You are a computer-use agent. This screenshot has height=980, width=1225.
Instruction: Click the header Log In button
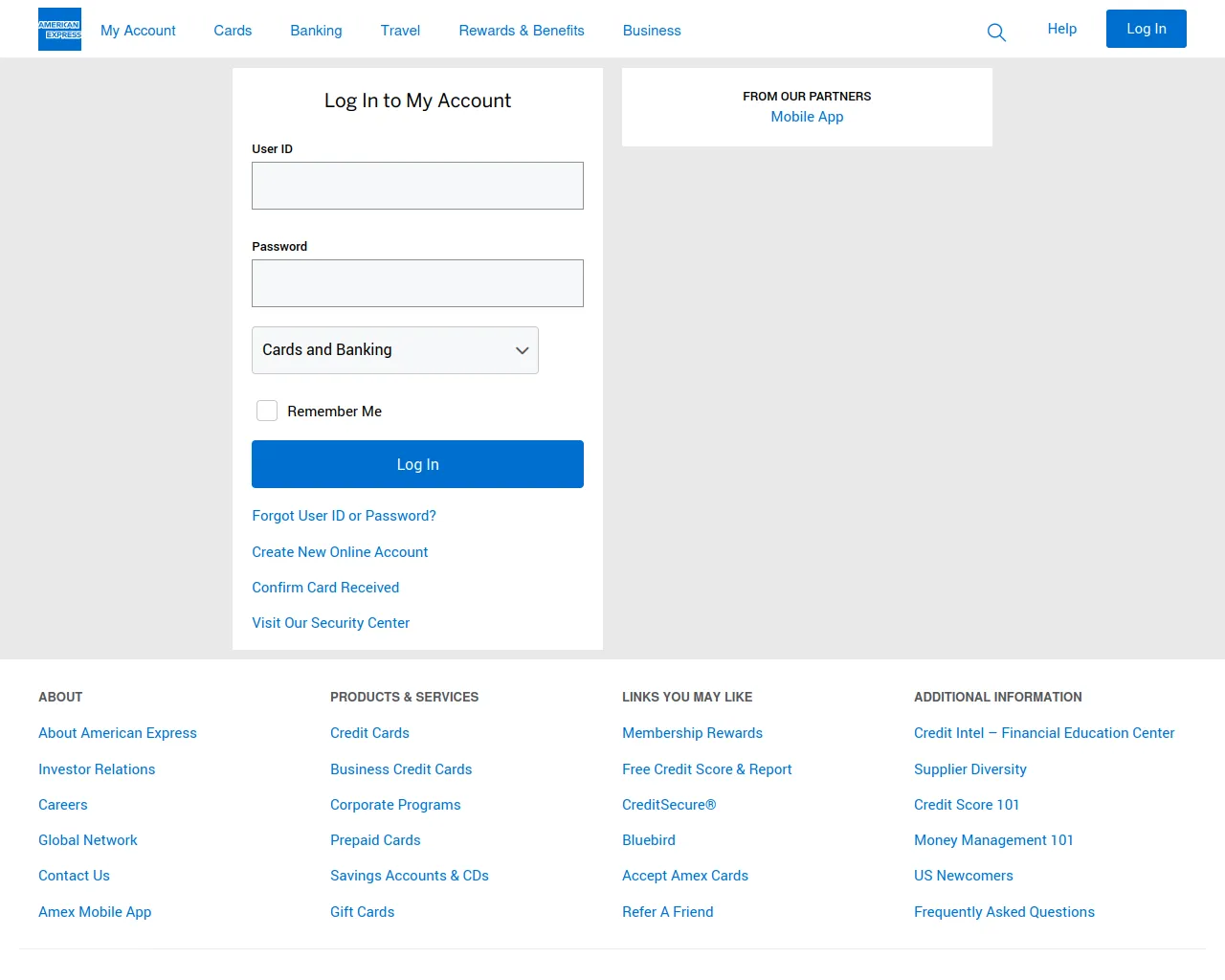pos(1147,29)
